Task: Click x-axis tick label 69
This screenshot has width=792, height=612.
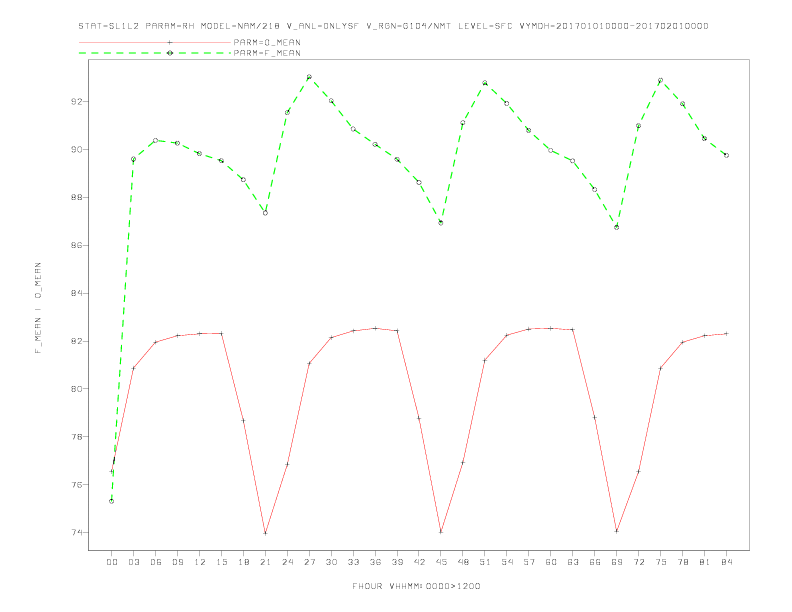Action: (x=617, y=562)
